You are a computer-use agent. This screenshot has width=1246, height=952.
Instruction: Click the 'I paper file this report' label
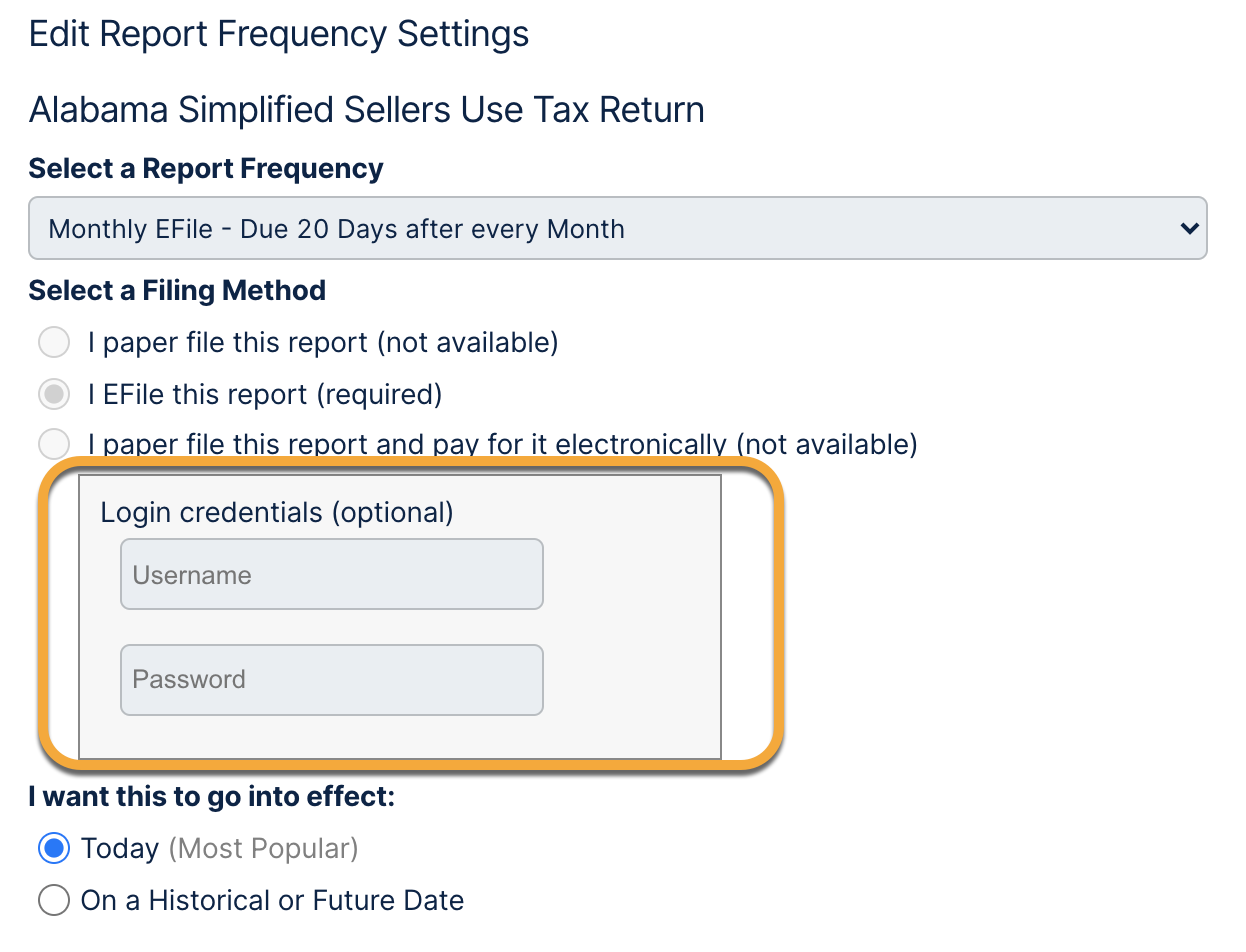(322, 343)
